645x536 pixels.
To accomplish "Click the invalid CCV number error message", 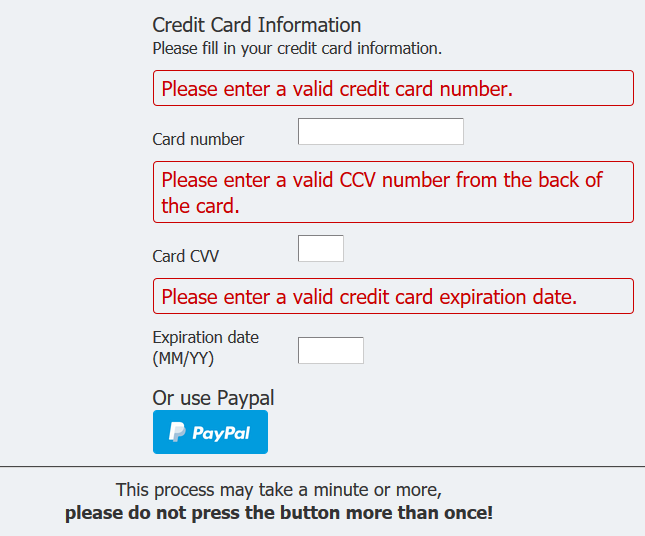I will pyautogui.click(x=382, y=180).
